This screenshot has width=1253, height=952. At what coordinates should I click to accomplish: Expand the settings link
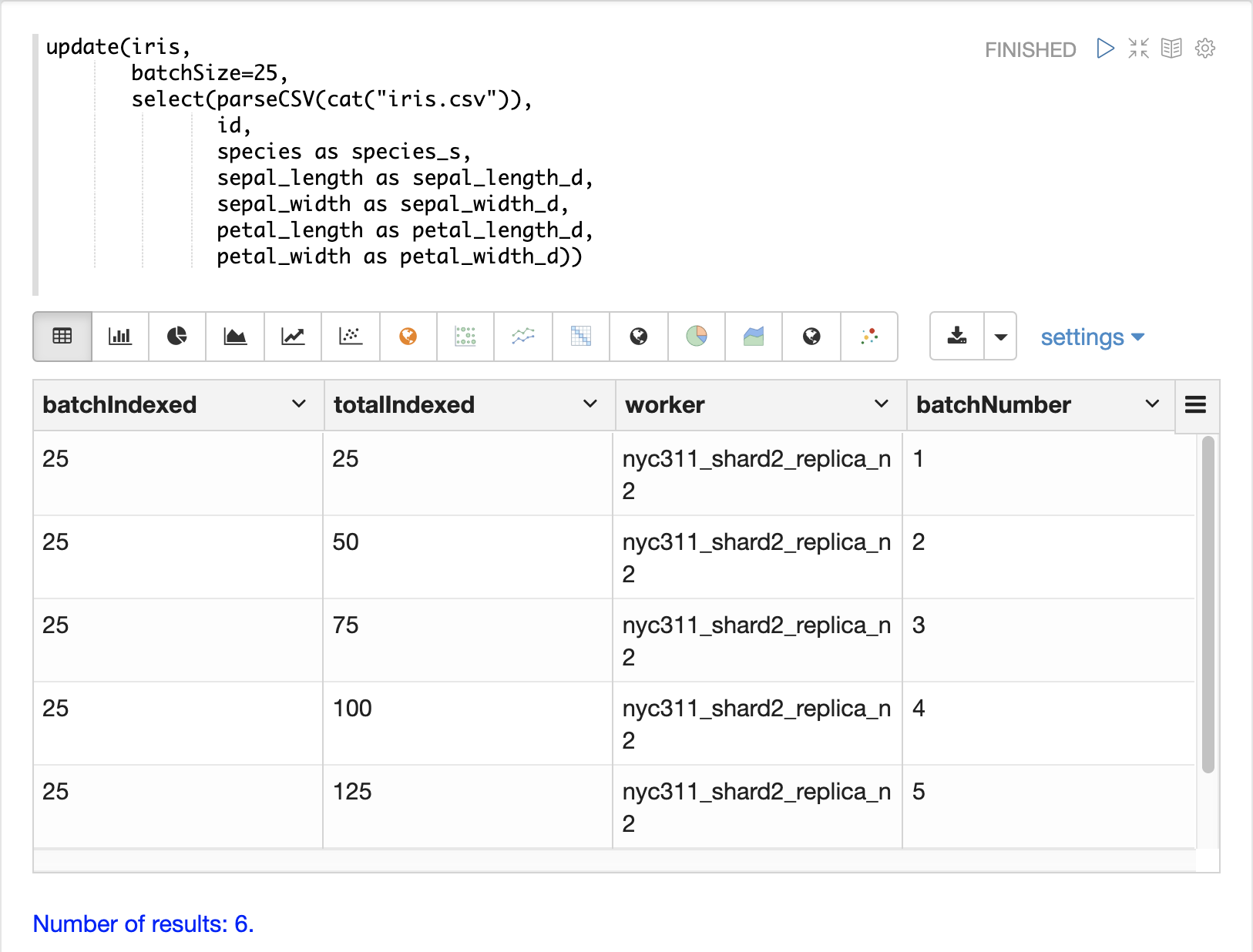1092,337
